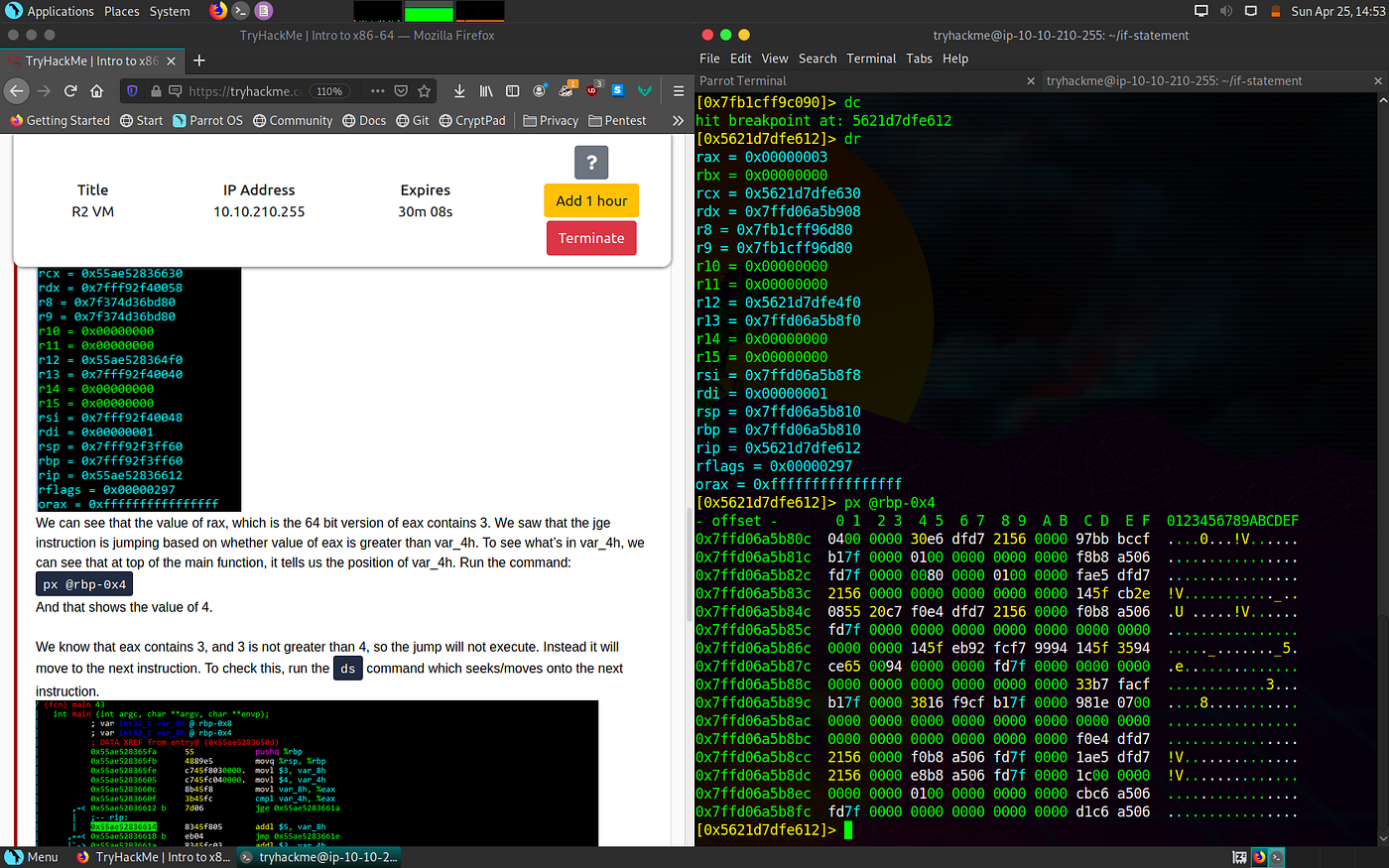Viewport: 1389px width, 868px height.
Task: Open the Git bookmark
Action: pyautogui.click(x=413, y=120)
